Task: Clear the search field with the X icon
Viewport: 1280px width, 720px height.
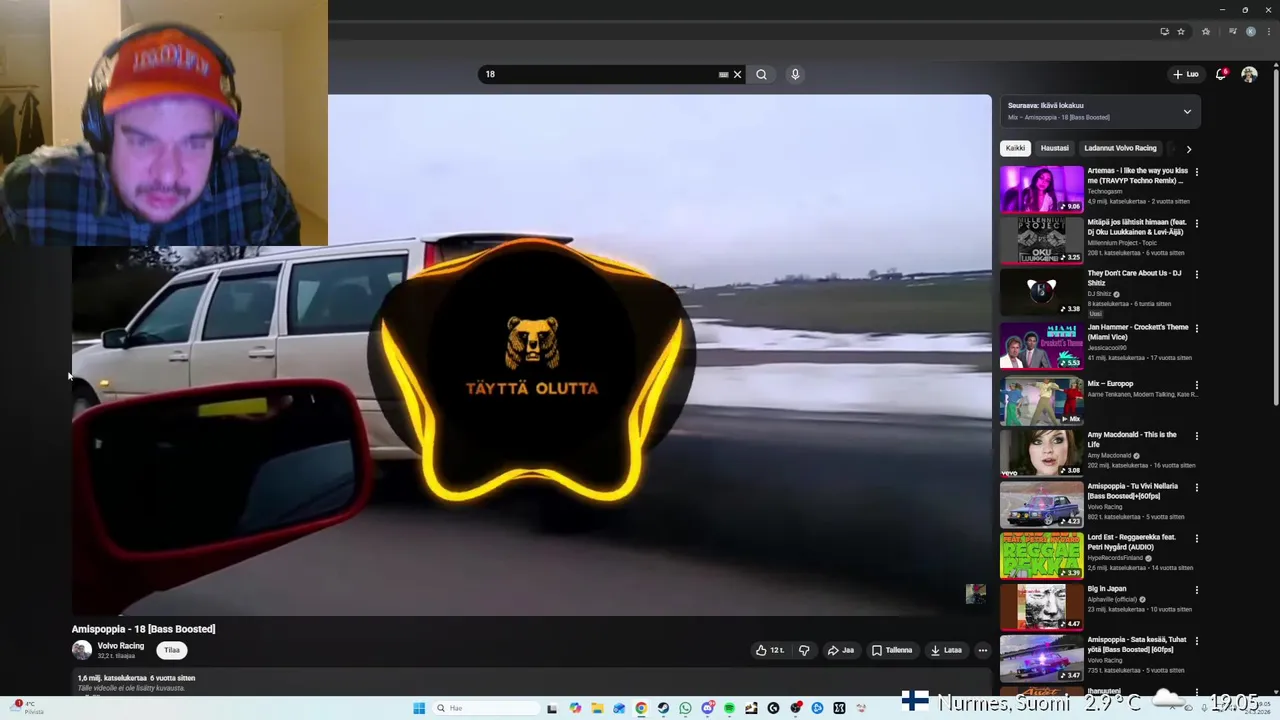Action: [x=738, y=74]
